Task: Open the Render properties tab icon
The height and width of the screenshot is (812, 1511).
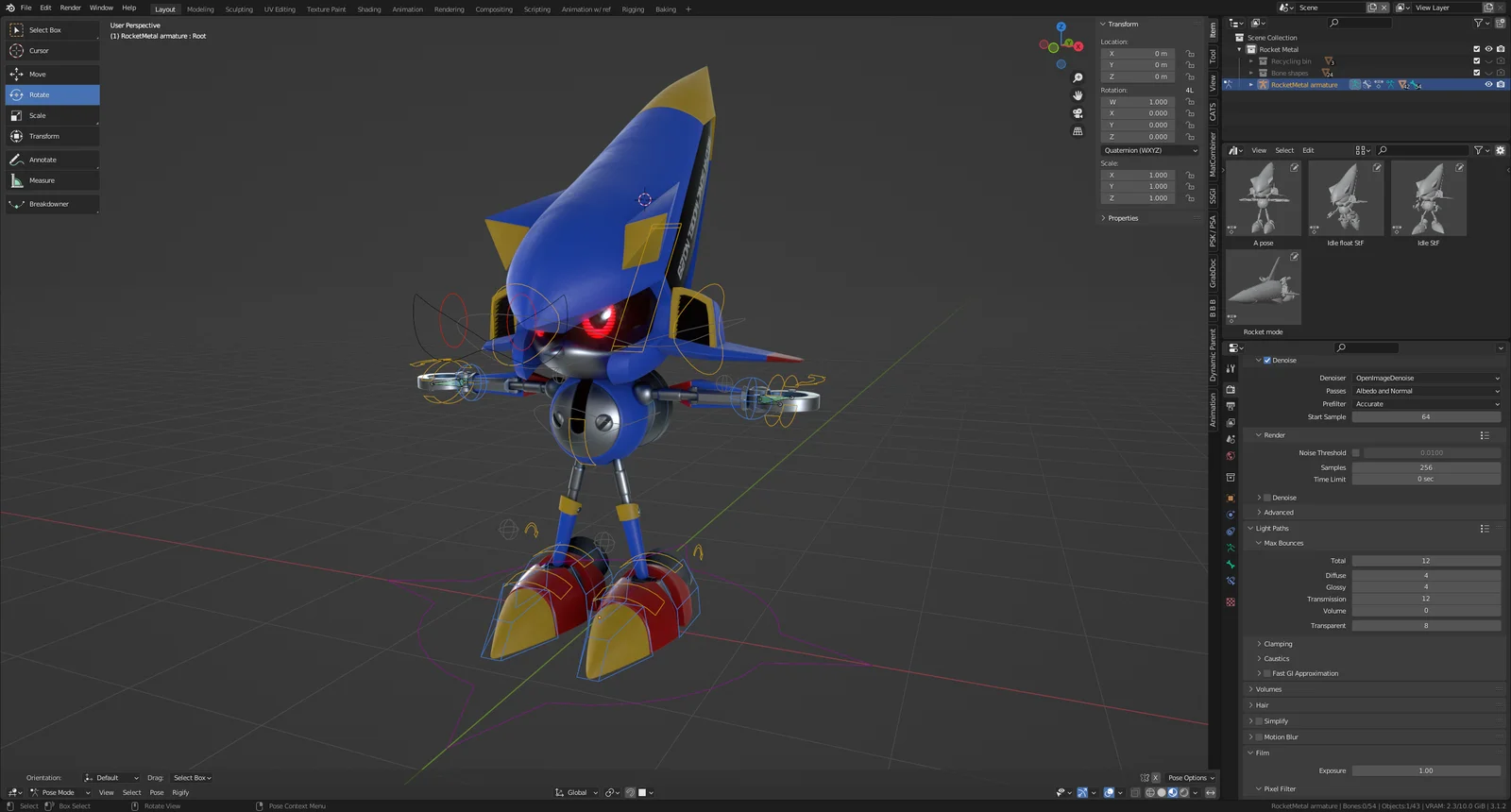Action: 1231,389
